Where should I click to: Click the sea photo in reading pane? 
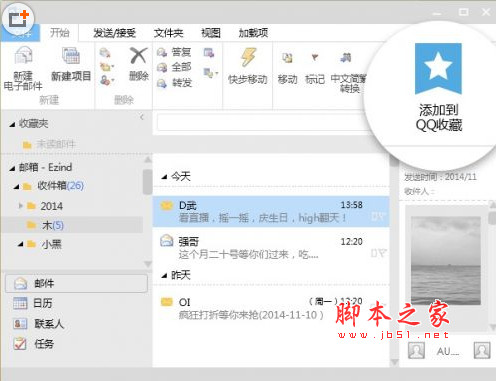(446, 261)
